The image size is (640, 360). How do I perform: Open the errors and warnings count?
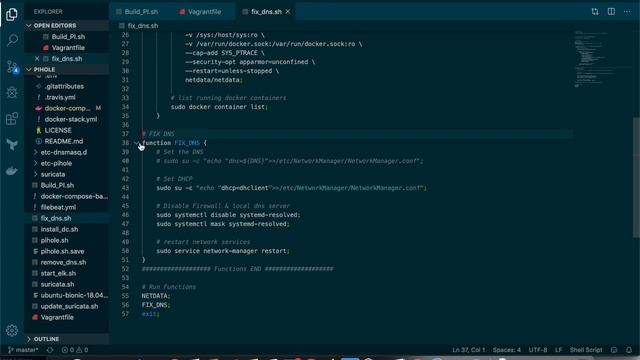tap(75, 350)
